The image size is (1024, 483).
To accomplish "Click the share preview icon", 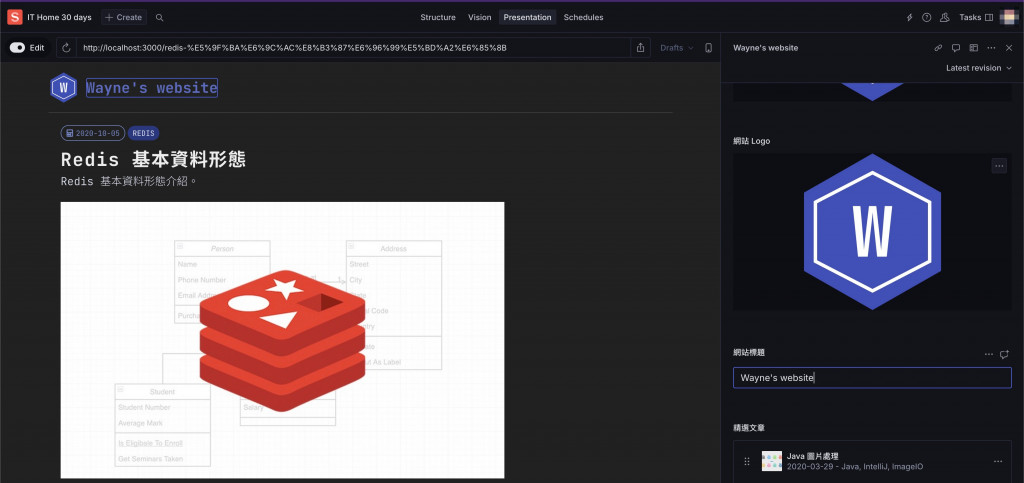I will pyautogui.click(x=640, y=48).
